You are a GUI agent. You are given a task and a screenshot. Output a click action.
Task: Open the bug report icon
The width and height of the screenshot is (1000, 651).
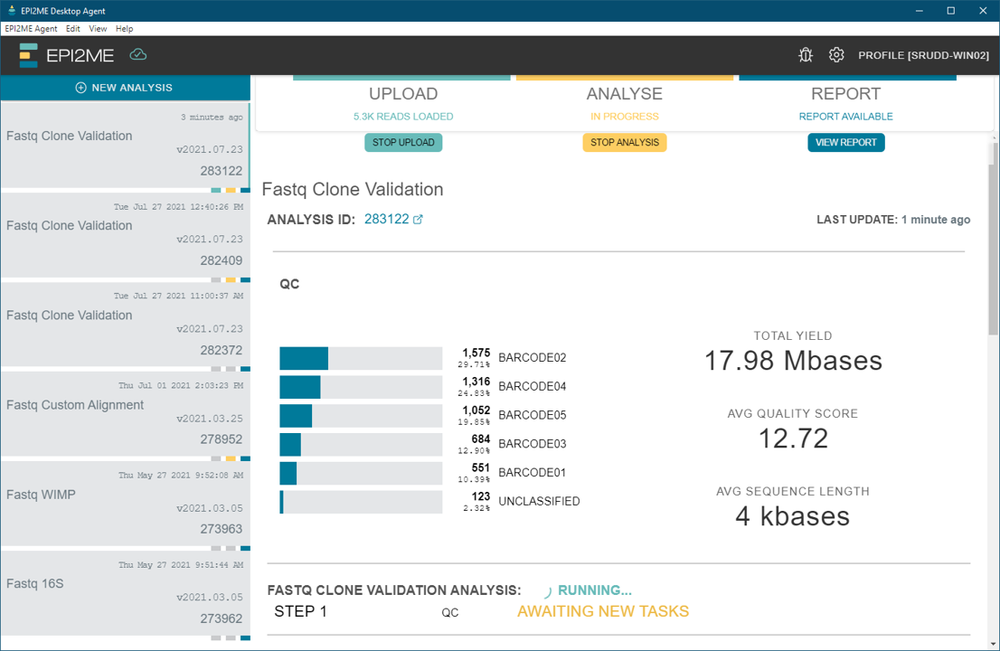click(x=805, y=55)
